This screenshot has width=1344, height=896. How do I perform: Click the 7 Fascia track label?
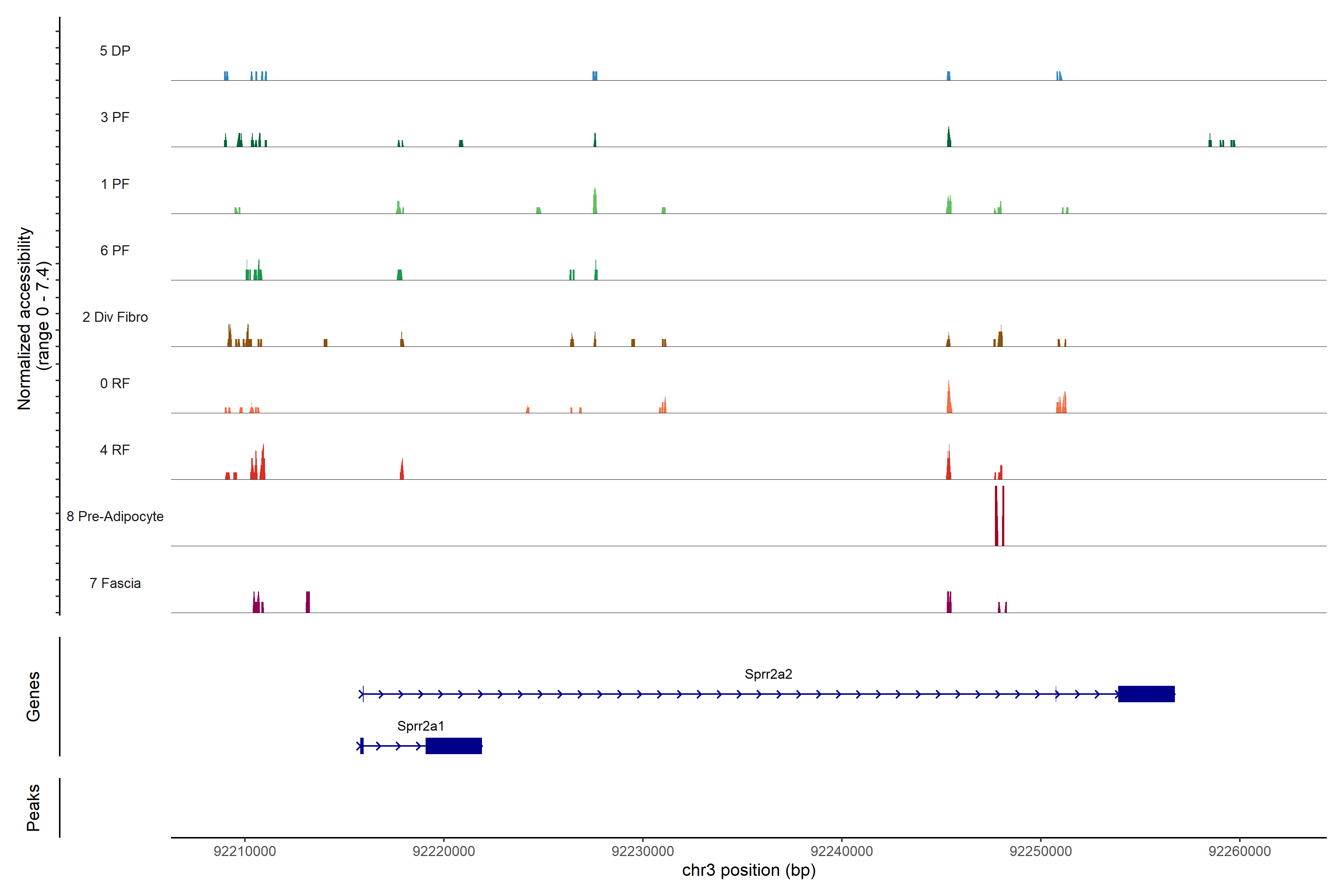(x=115, y=583)
